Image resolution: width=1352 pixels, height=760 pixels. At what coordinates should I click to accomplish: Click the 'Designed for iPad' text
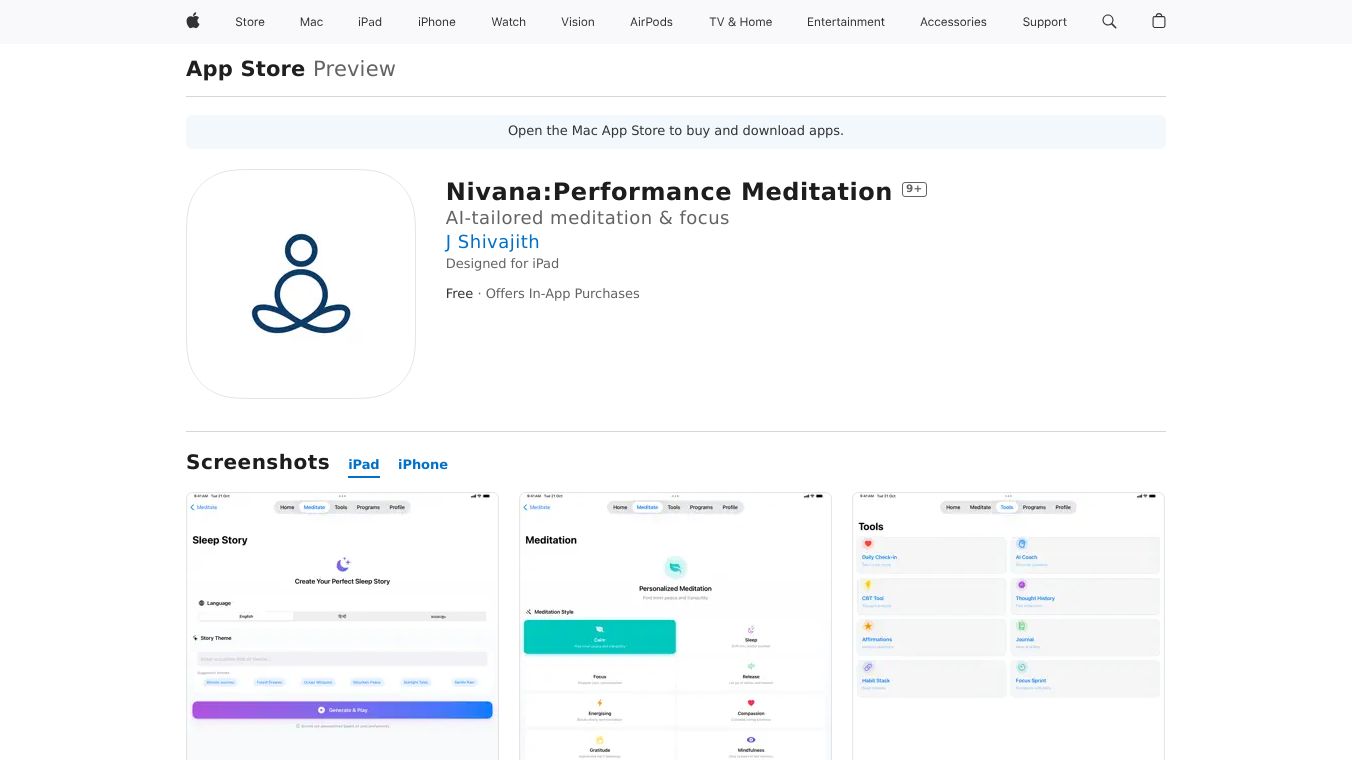(x=502, y=264)
